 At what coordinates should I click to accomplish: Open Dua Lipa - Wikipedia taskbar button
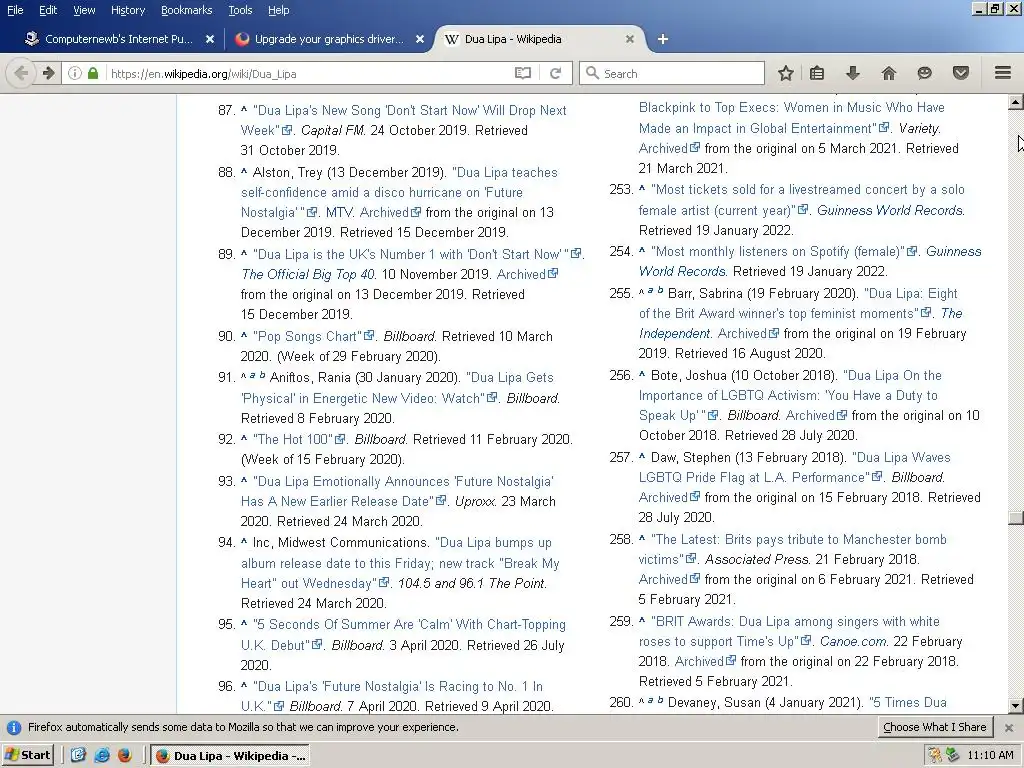230,756
